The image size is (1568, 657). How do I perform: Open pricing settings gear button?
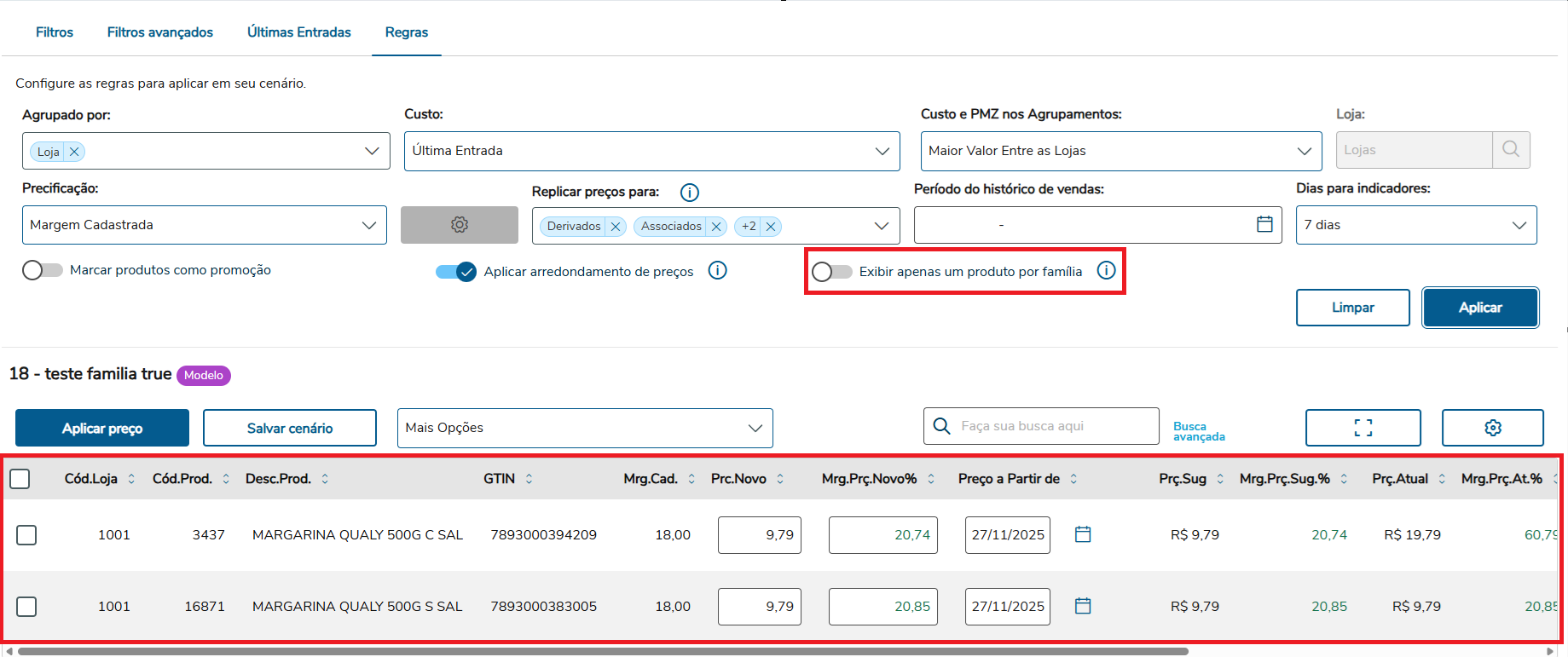(x=460, y=225)
